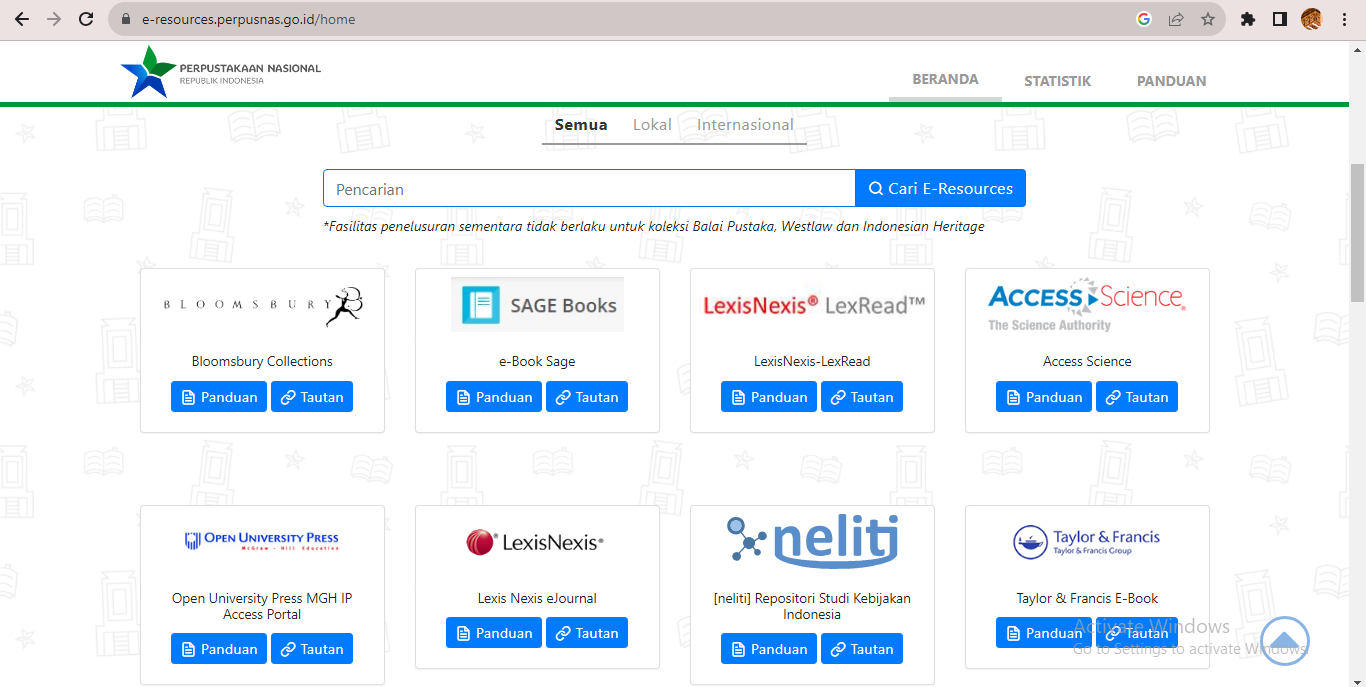
Task: Click the Open University Press logo
Action: click(x=262, y=541)
